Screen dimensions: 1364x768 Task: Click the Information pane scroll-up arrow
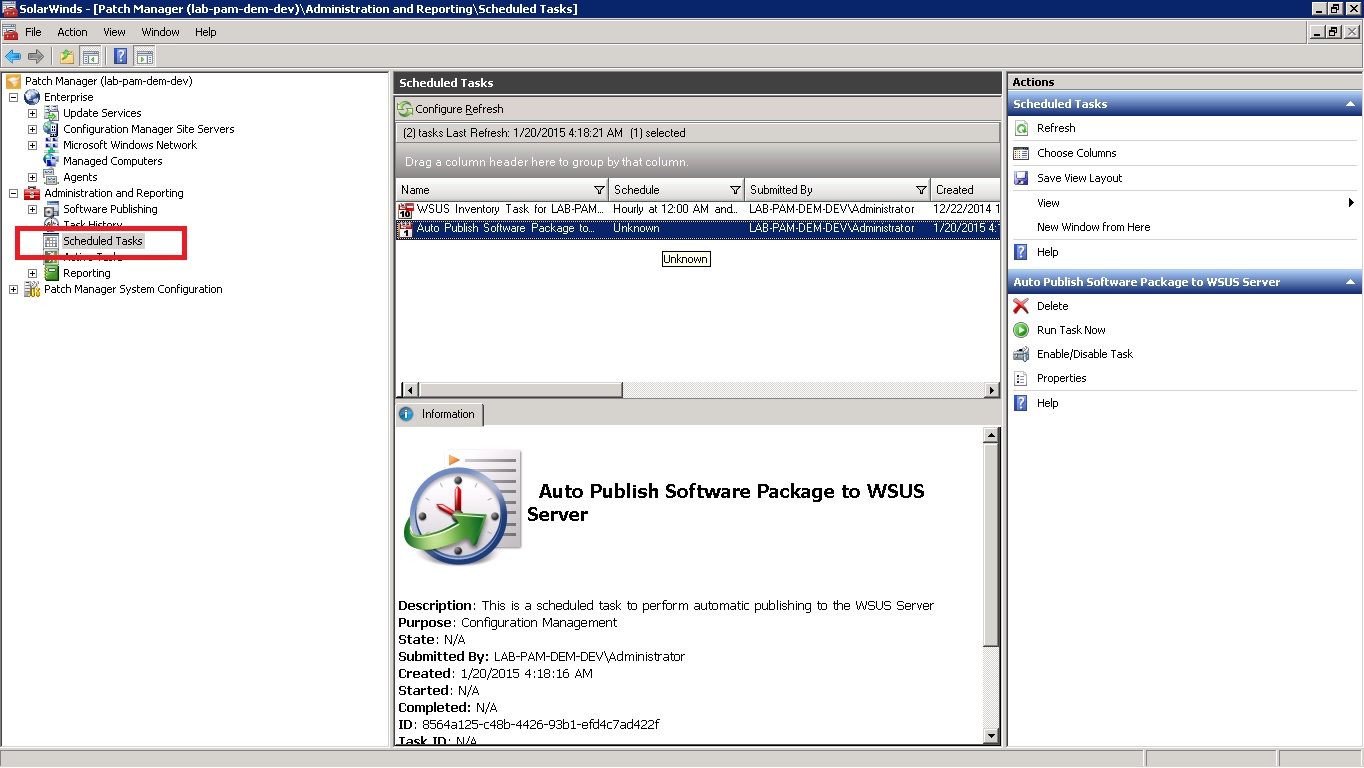click(991, 435)
